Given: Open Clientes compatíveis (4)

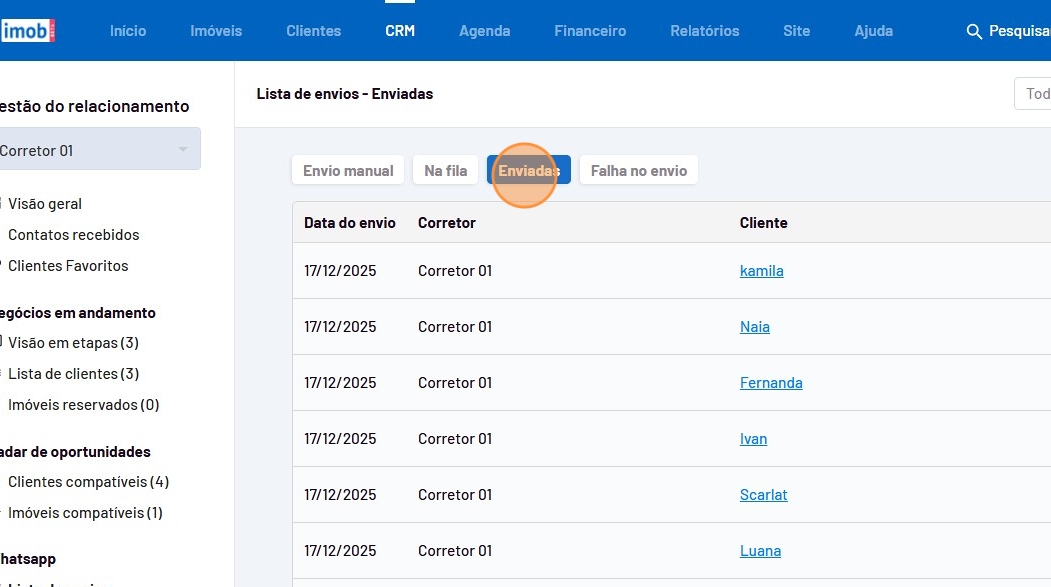Looking at the screenshot, I should (88, 482).
